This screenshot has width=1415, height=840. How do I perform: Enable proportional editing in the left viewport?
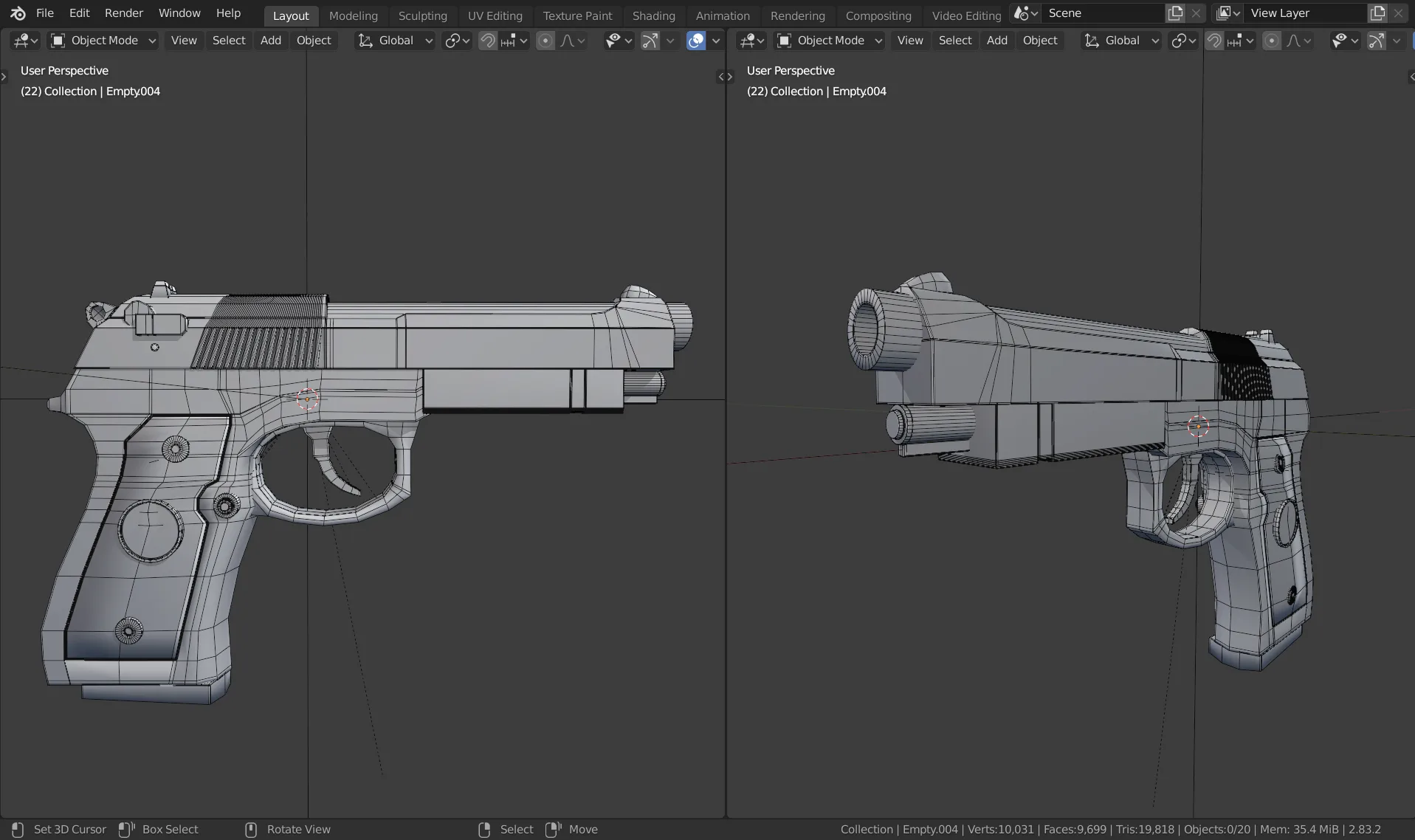coord(546,41)
